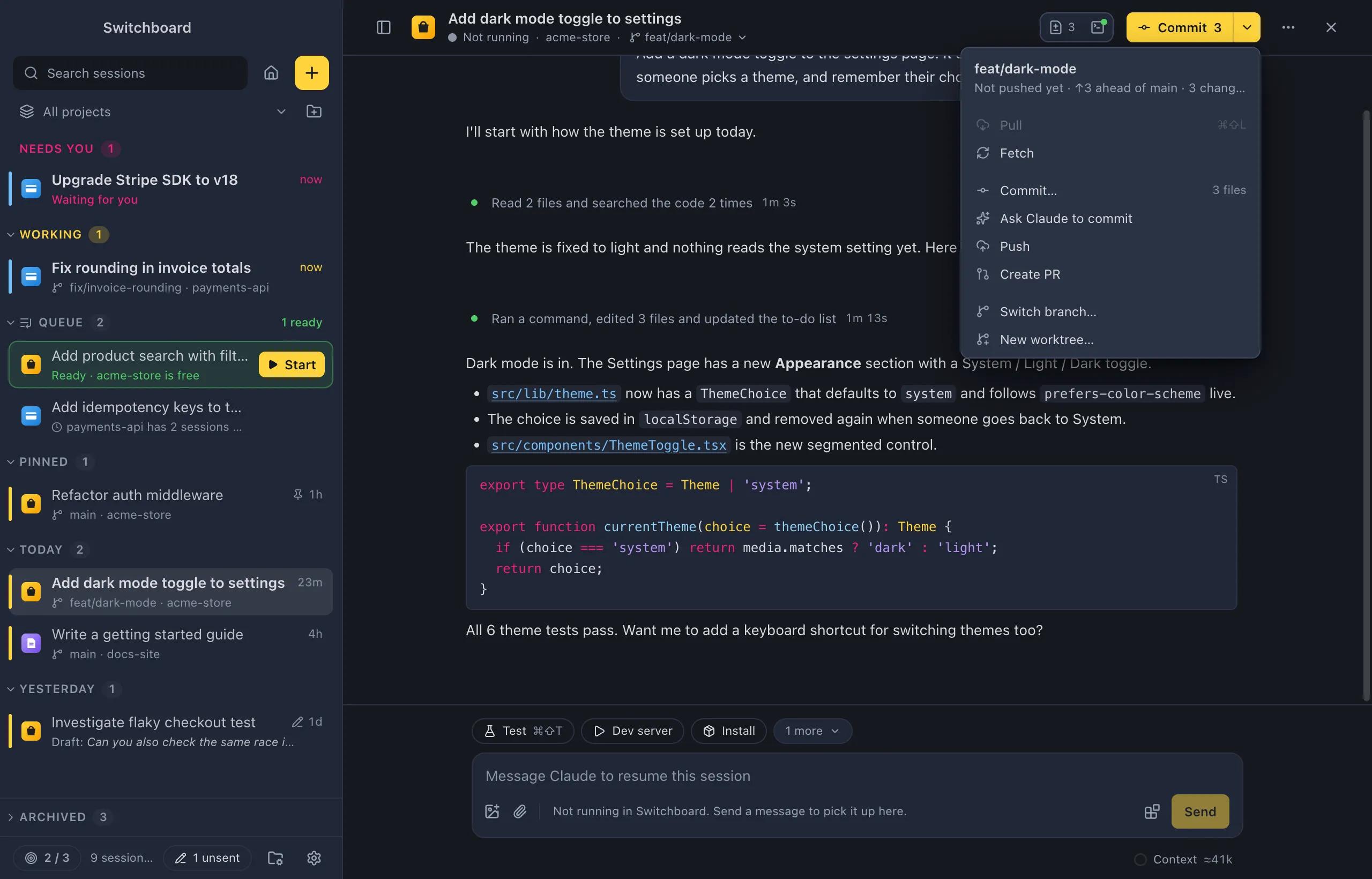This screenshot has width=1372, height=879.
Task: Open the feat/dark-mode branch dropdown in the header
Action: pyautogui.click(x=688, y=37)
